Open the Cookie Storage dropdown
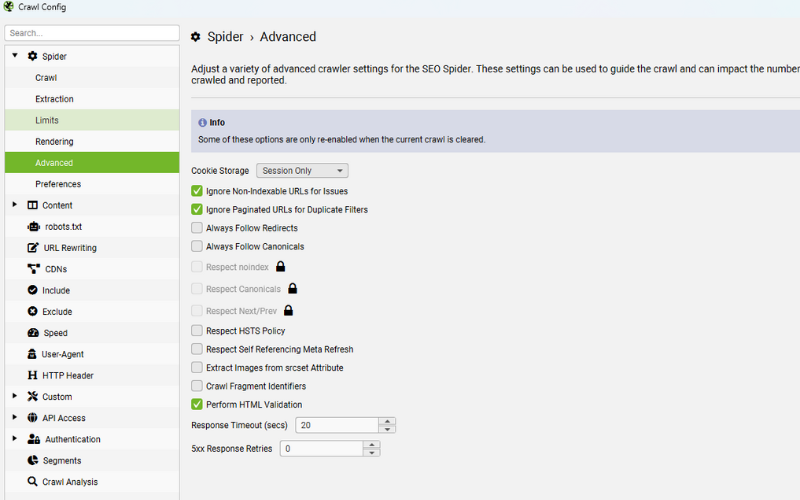This screenshot has height=500, width=800. [302, 171]
